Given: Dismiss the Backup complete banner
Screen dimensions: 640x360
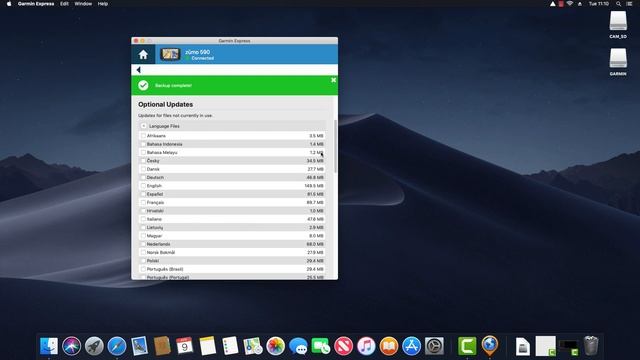Looking at the screenshot, I should [x=333, y=80].
